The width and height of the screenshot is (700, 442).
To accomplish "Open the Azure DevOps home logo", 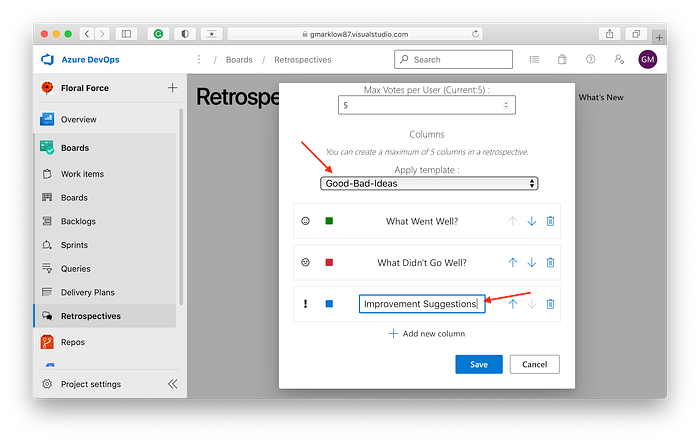I will pos(47,59).
